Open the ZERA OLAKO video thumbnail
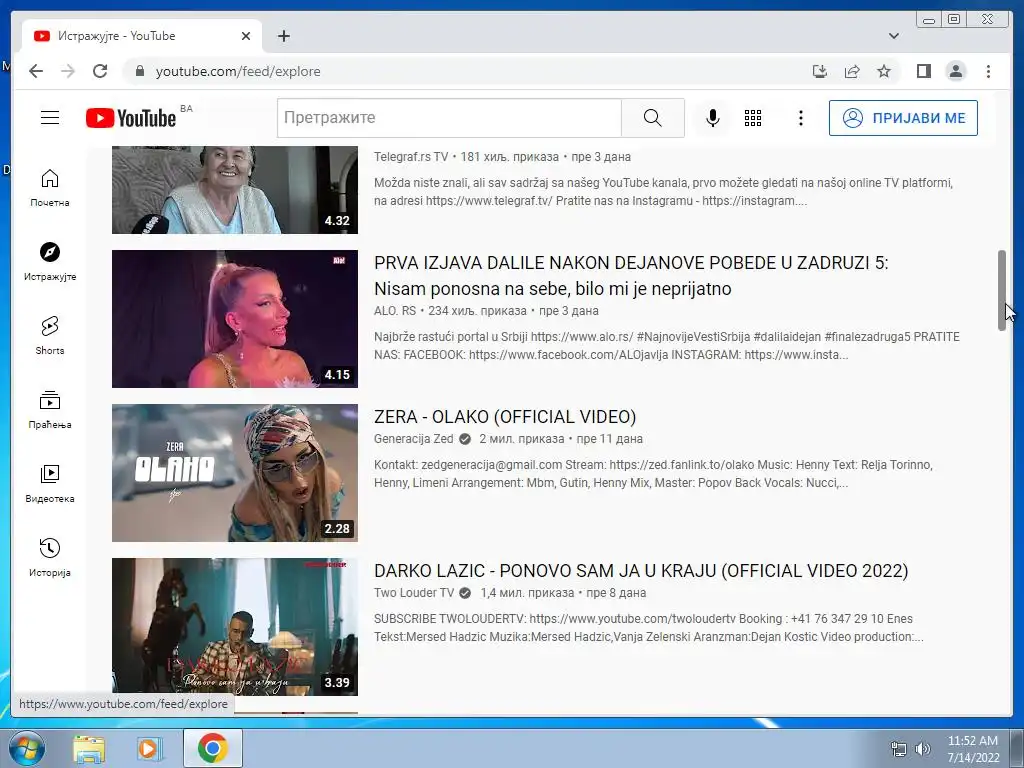The height and width of the screenshot is (768, 1024). tap(234, 473)
